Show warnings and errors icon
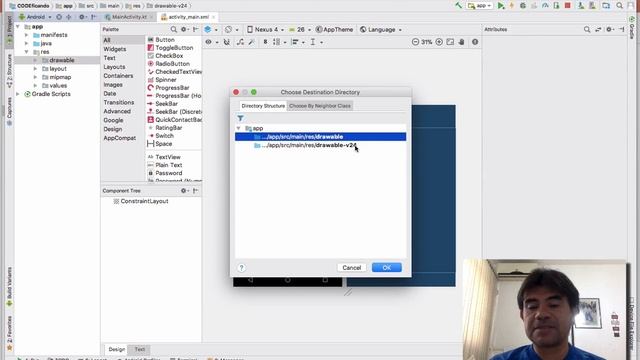This screenshot has width=640, height=360. [x=475, y=42]
